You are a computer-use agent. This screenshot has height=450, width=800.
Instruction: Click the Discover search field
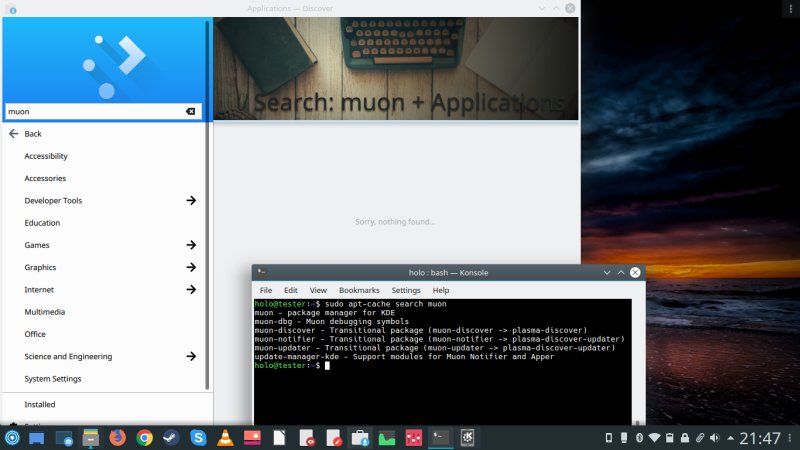click(95, 112)
